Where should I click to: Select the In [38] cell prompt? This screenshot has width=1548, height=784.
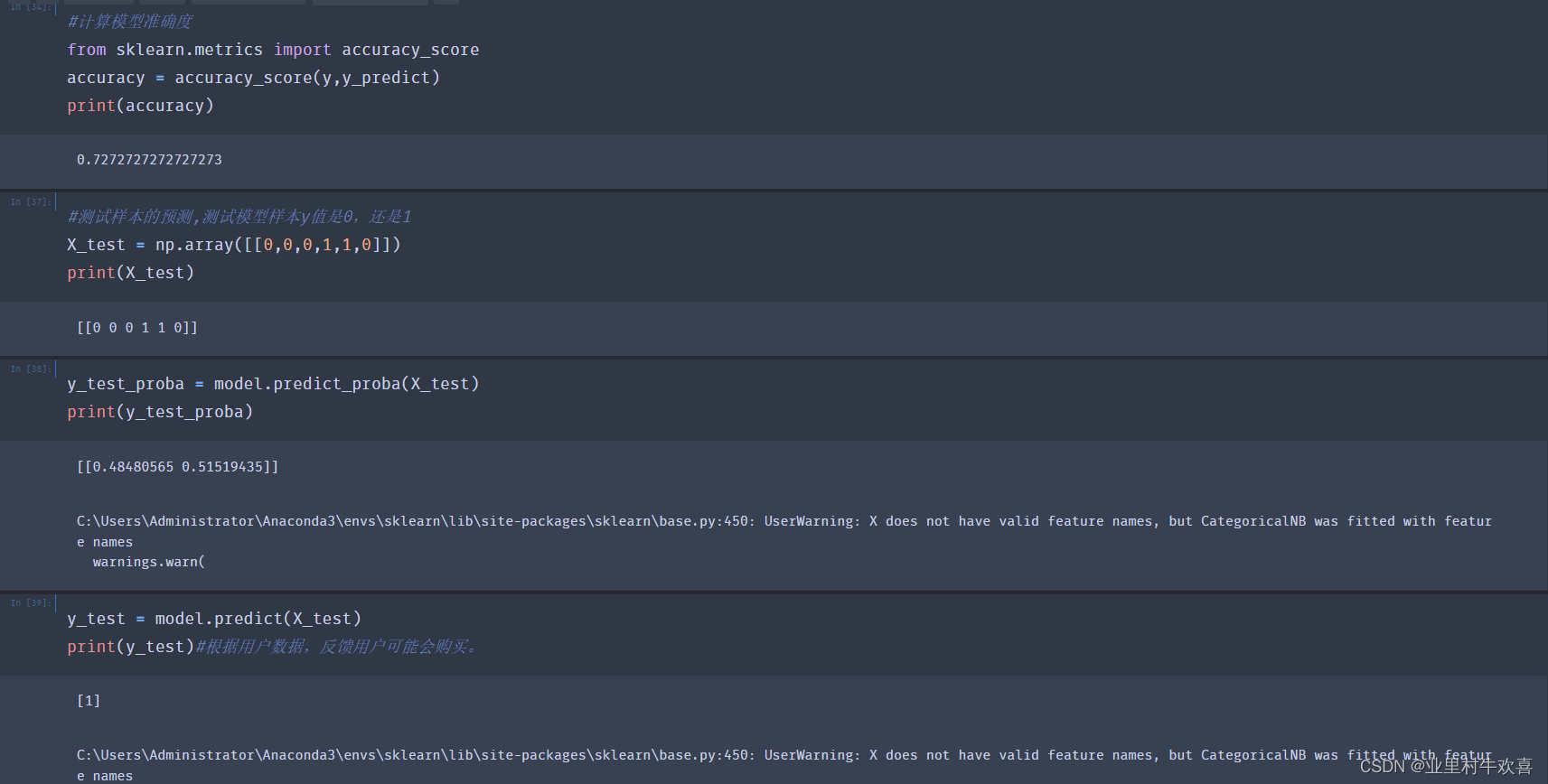(30, 369)
